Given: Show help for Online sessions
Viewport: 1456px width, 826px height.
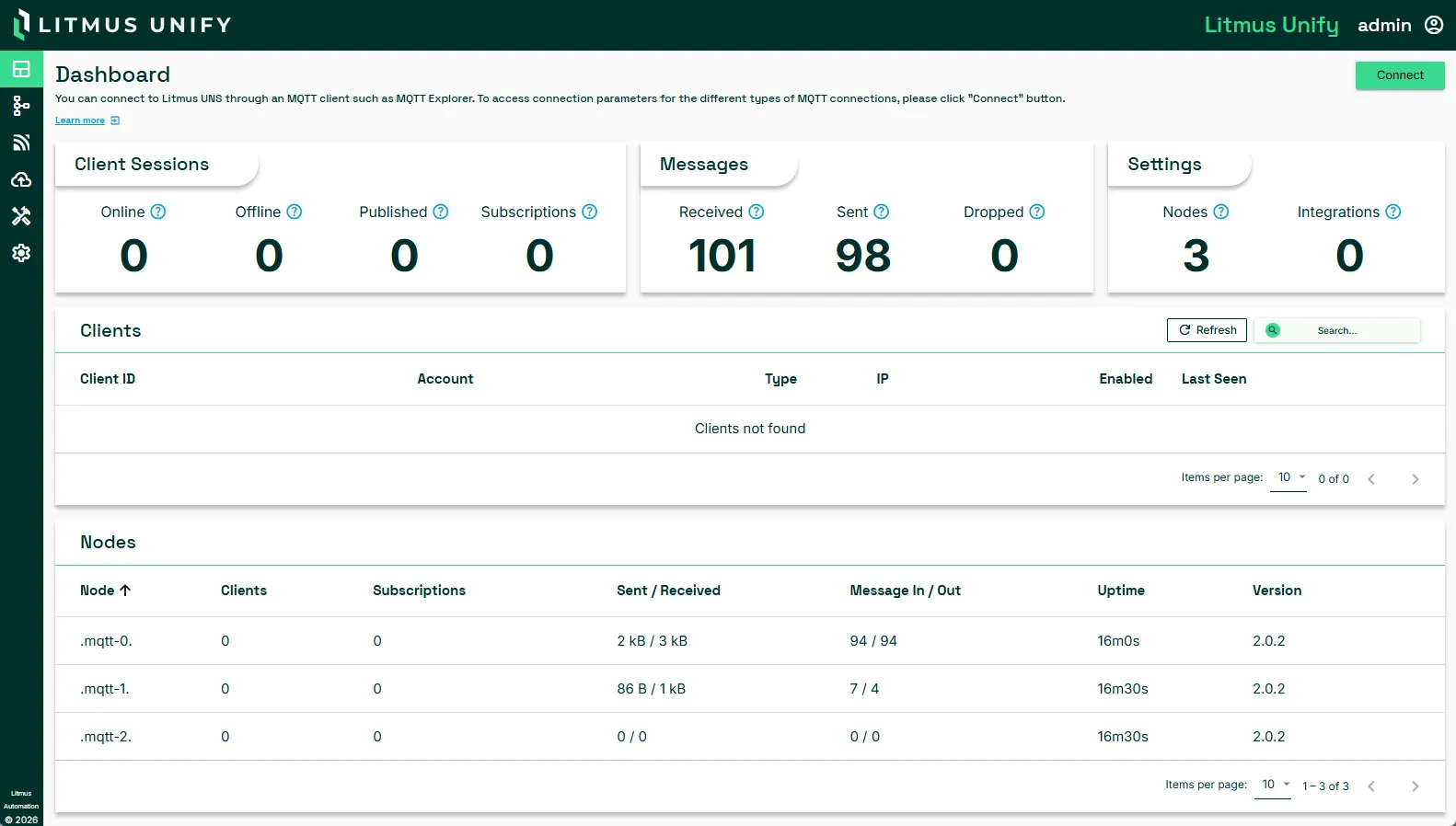Looking at the screenshot, I should click(x=158, y=212).
